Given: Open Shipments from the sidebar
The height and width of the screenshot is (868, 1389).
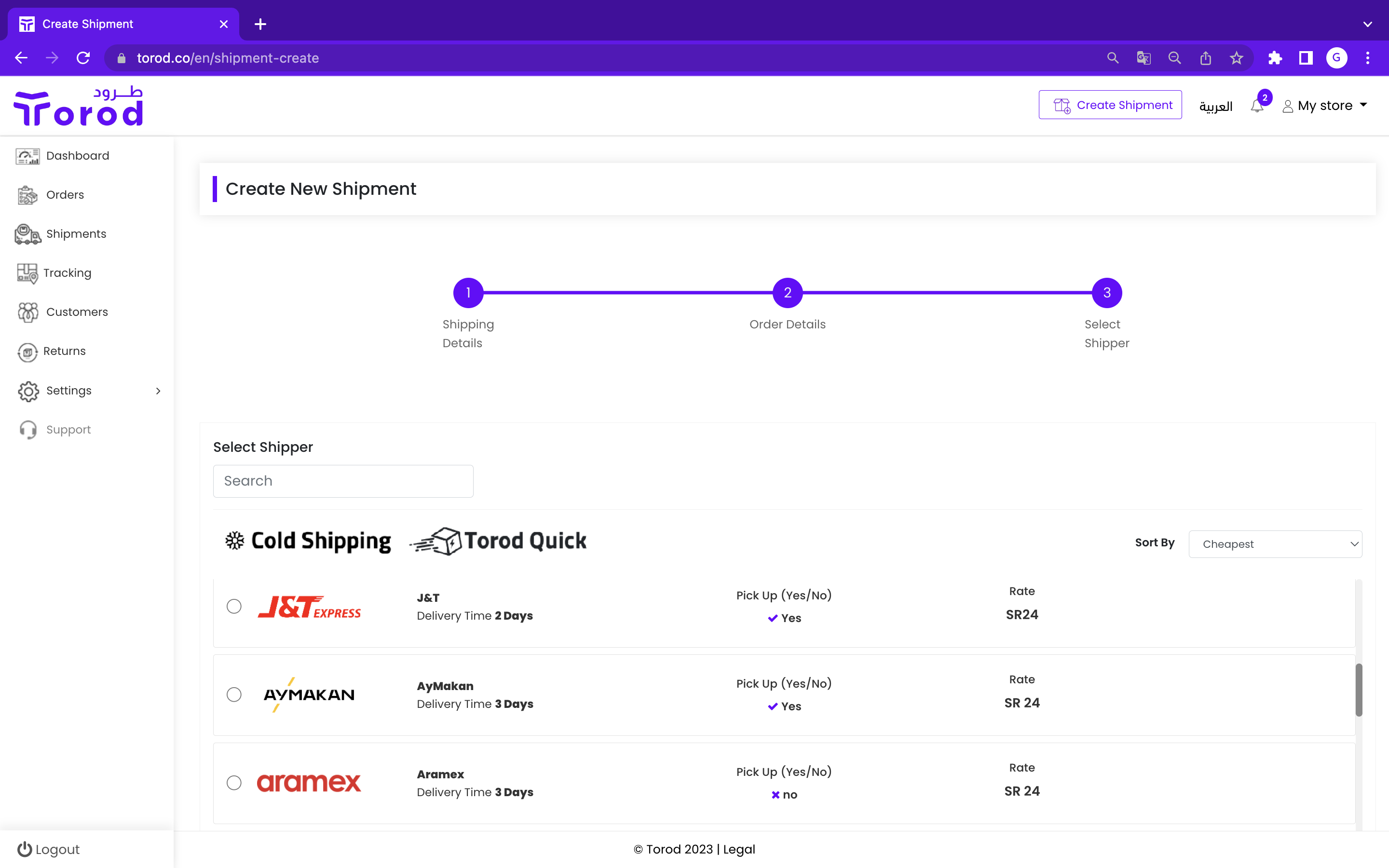Looking at the screenshot, I should click(76, 234).
